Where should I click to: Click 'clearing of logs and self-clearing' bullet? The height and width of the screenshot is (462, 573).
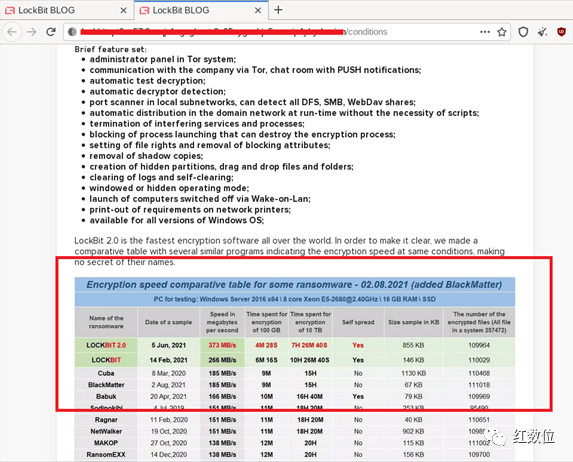tap(162, 177)
